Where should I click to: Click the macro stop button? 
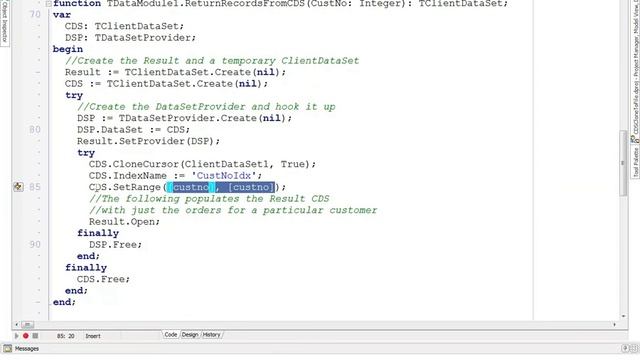tap(35, 336)
